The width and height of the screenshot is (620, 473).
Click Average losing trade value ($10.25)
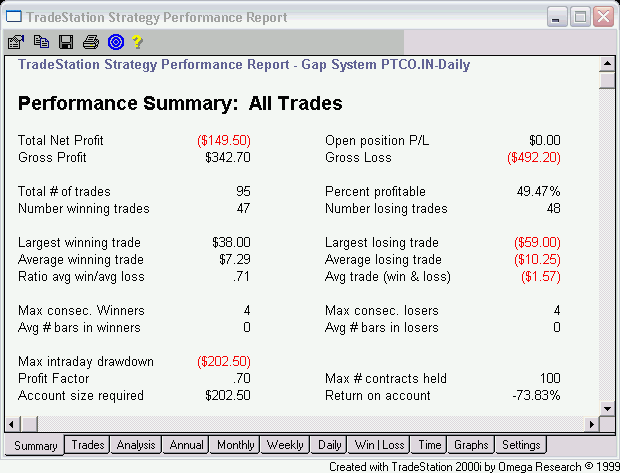click(x=537, y=259)
